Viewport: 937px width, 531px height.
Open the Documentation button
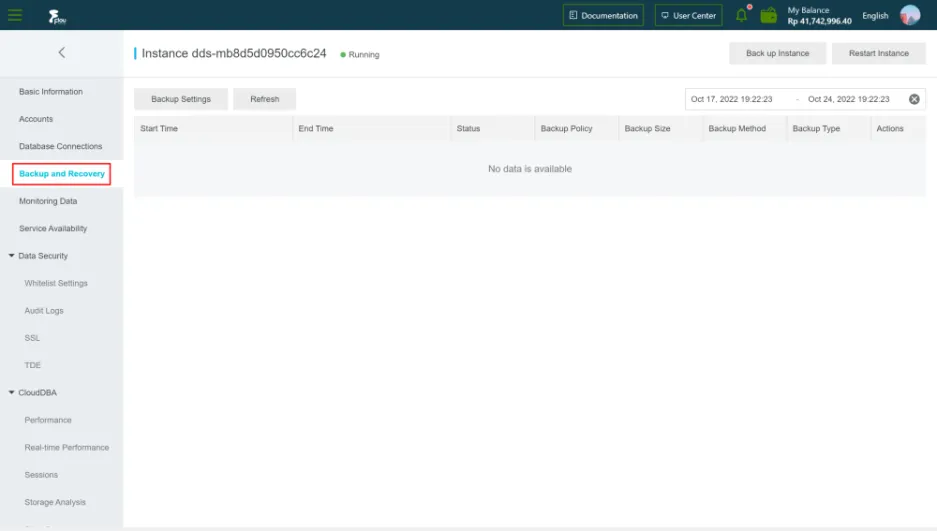point(603,16)
